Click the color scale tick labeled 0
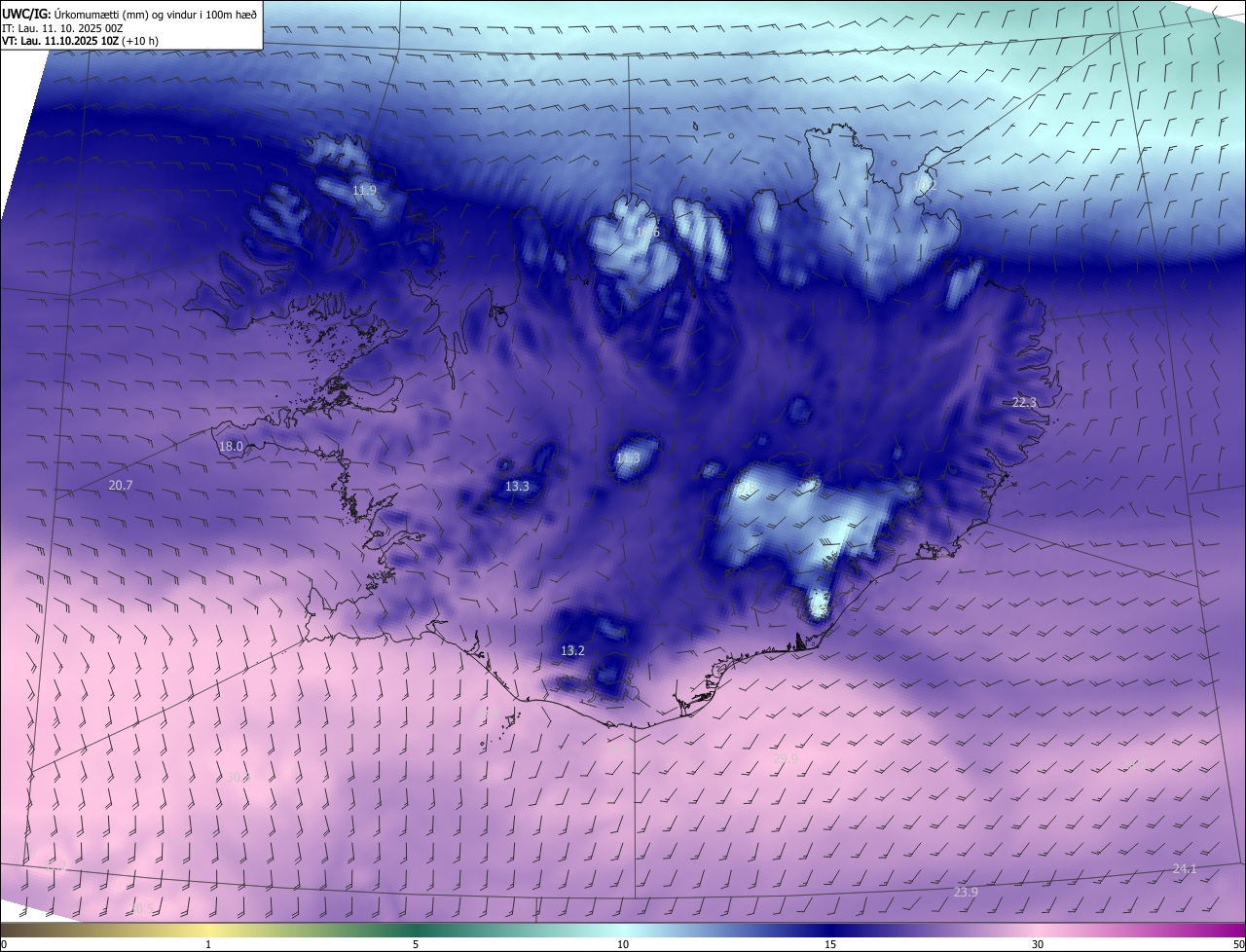 pyautogui.click(x=4, y=944)
